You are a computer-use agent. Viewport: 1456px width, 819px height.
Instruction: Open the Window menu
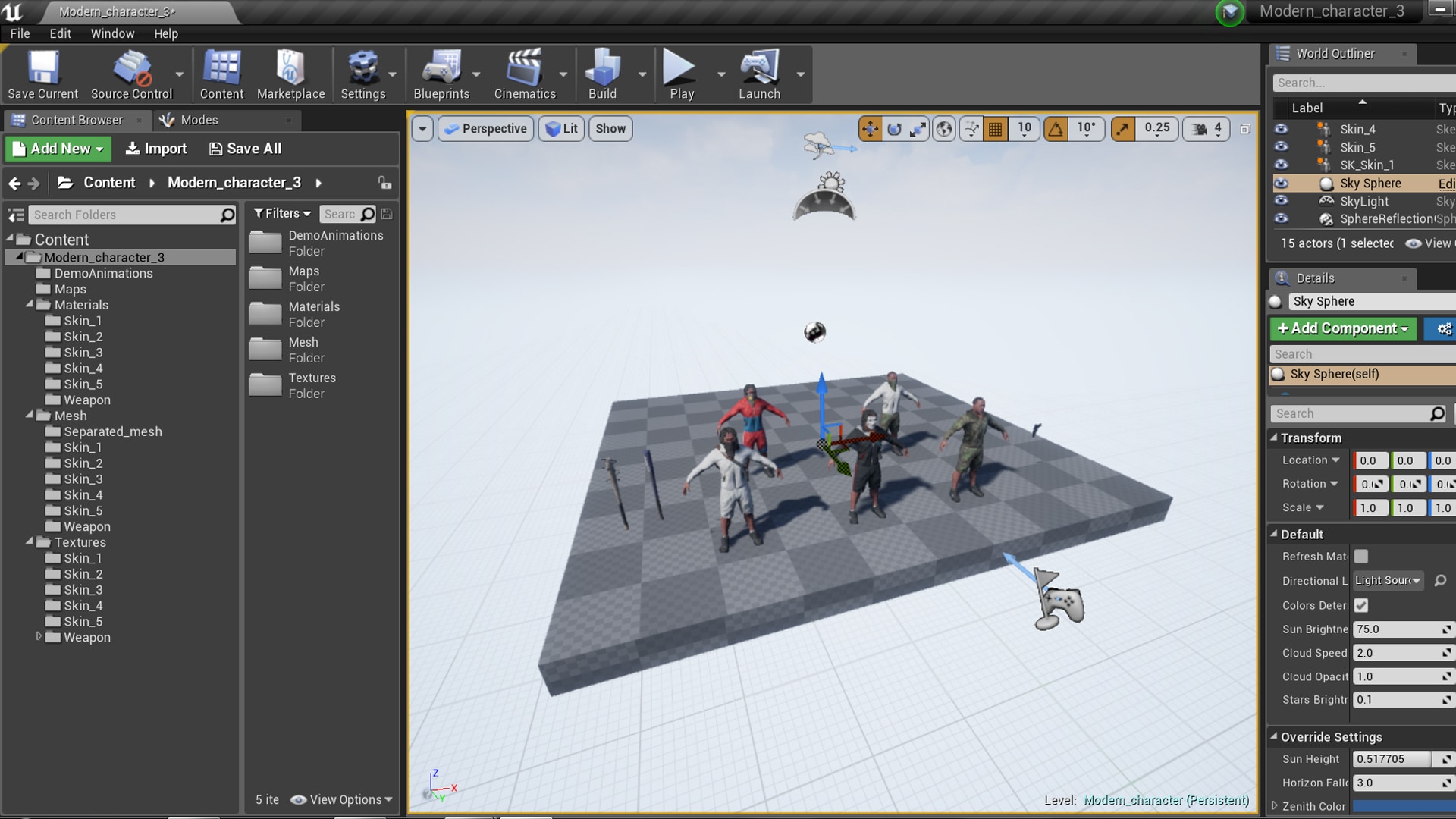click(112, 33)
